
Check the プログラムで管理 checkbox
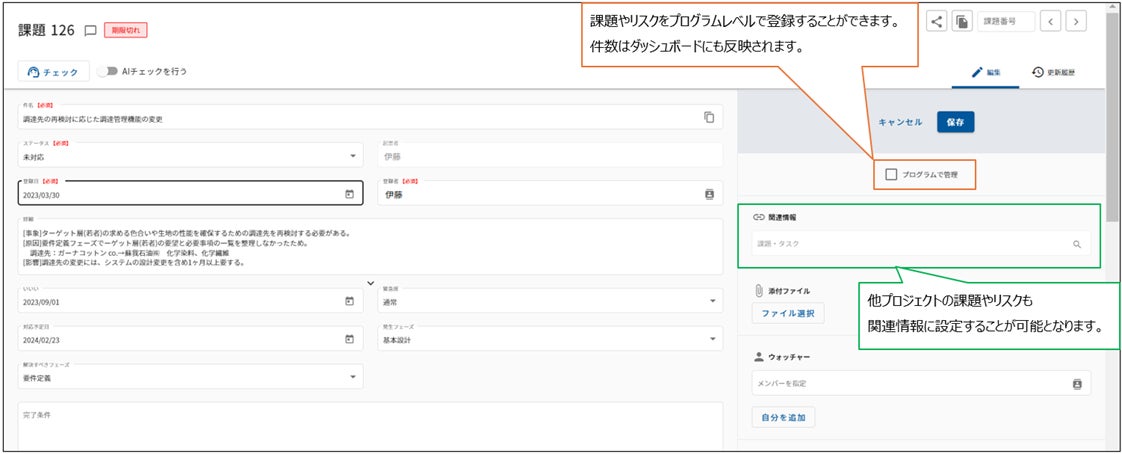891,175
